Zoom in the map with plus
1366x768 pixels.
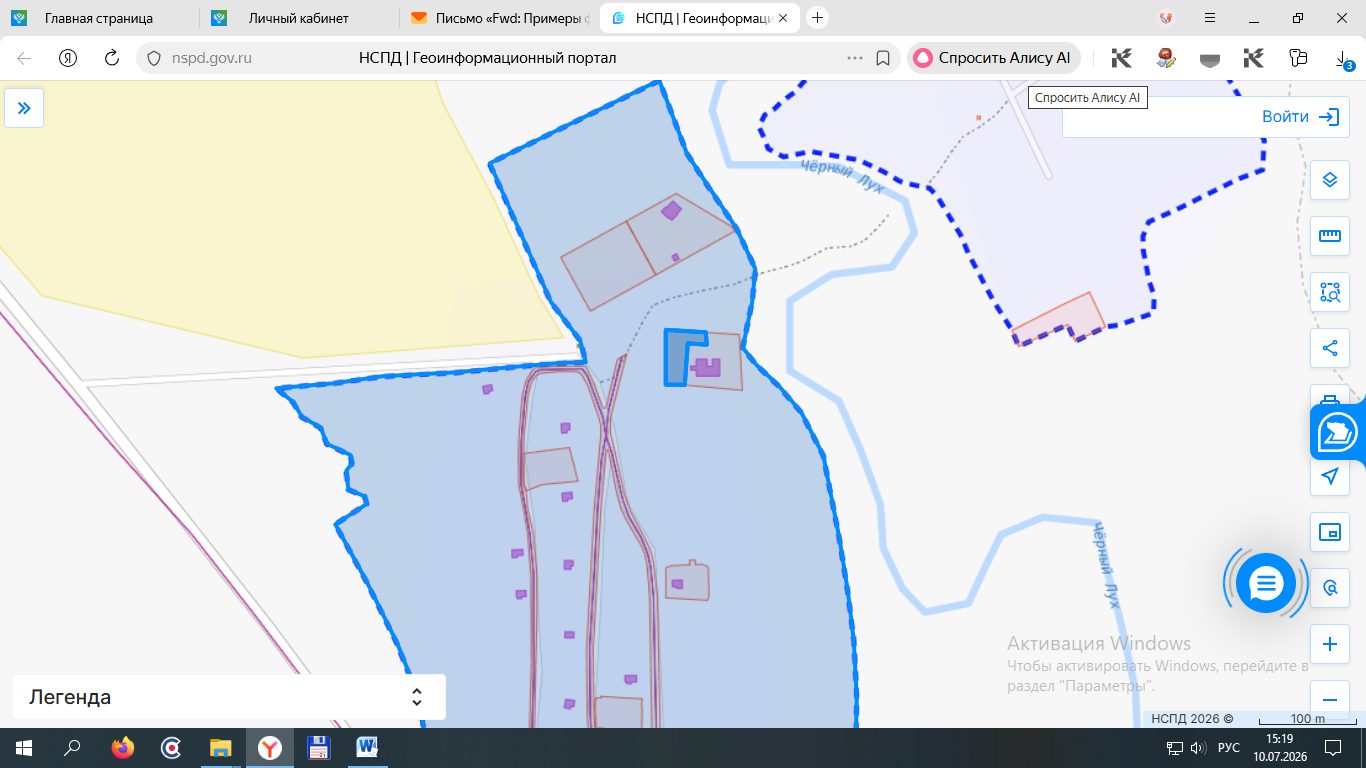click(1329, 644)
